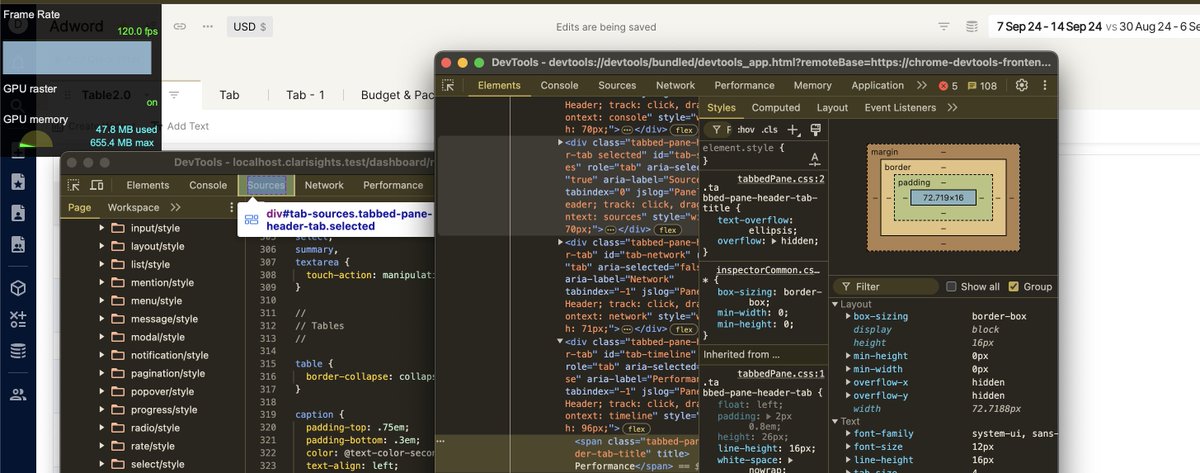Click the Add Text placeholder on dashboard

coord(188,126)
